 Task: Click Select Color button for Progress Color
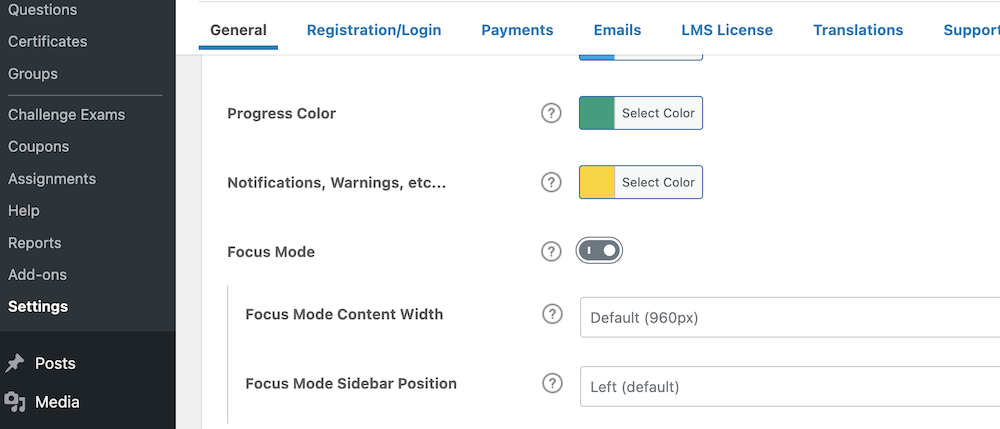pyautogui.click(x=658, y=113)
